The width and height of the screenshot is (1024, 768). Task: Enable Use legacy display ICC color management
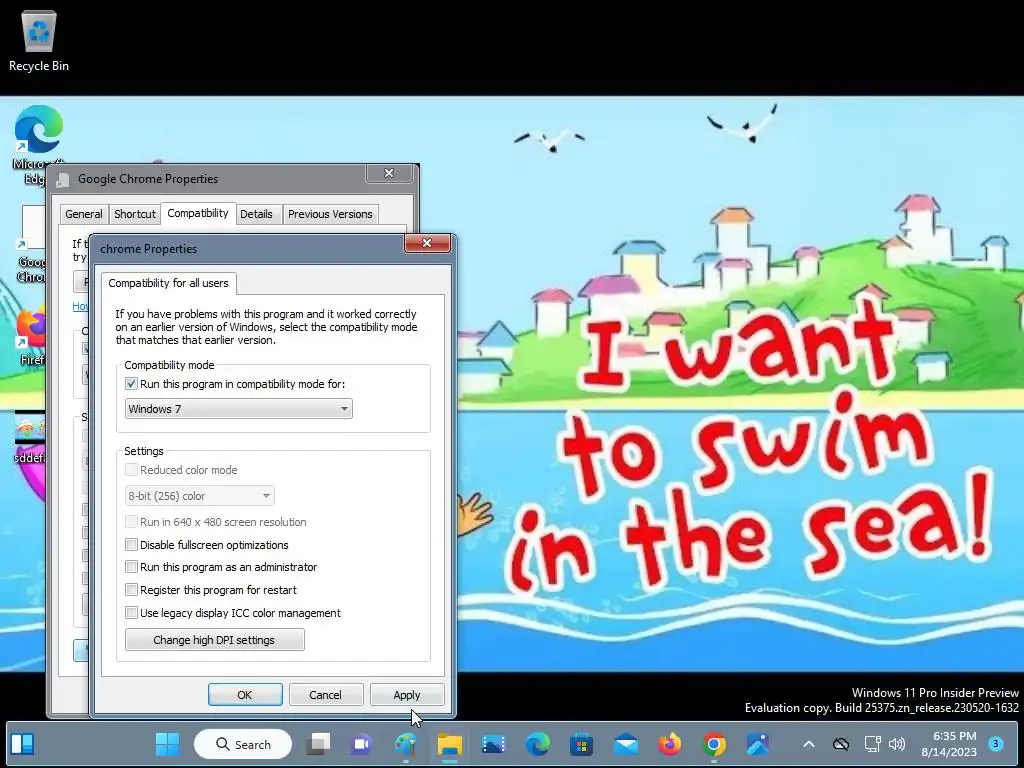coord(131,613)
